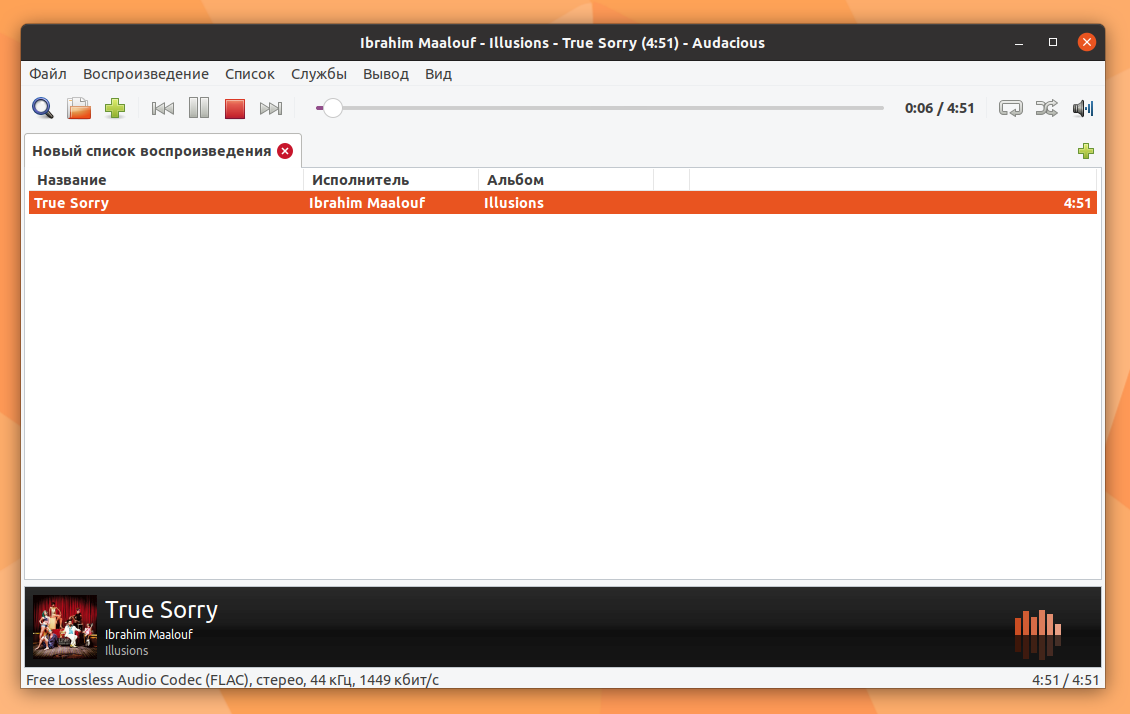Viewport: 1130px width, 714px height.
Task: Sort by the Исполнитель column header
Action: coord(391,179)
